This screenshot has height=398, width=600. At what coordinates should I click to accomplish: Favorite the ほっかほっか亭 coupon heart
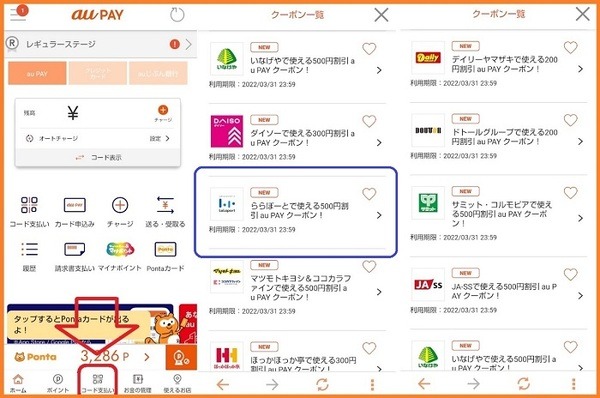tap(369, 348)
